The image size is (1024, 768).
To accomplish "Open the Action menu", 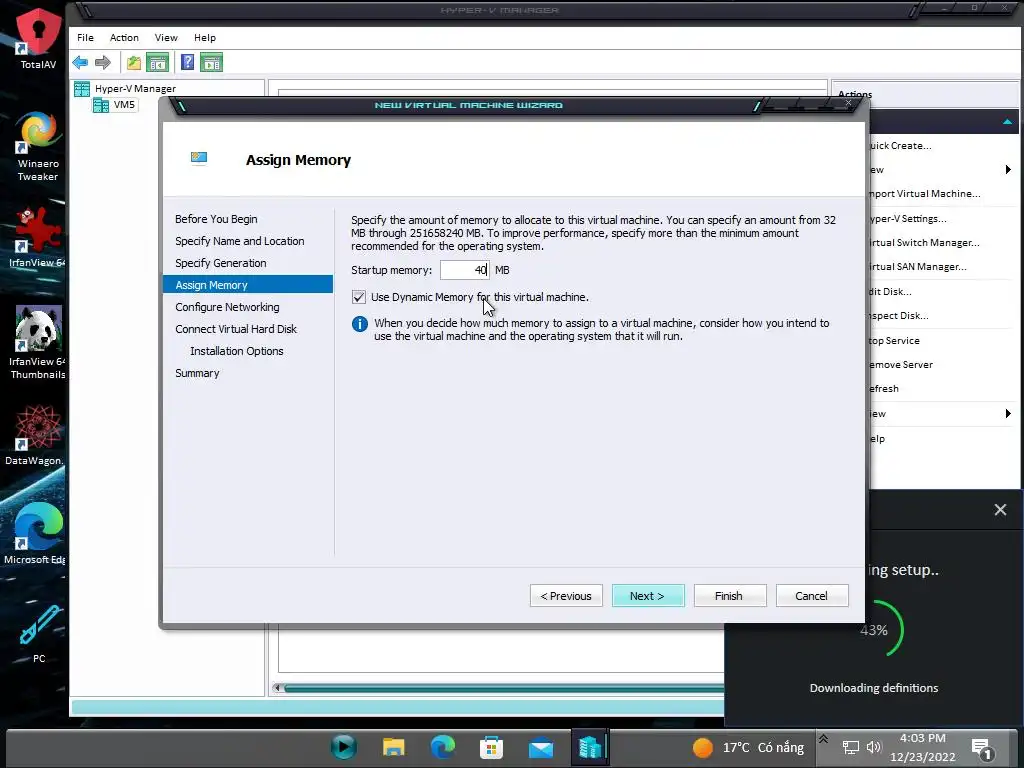I will point(124,38).
